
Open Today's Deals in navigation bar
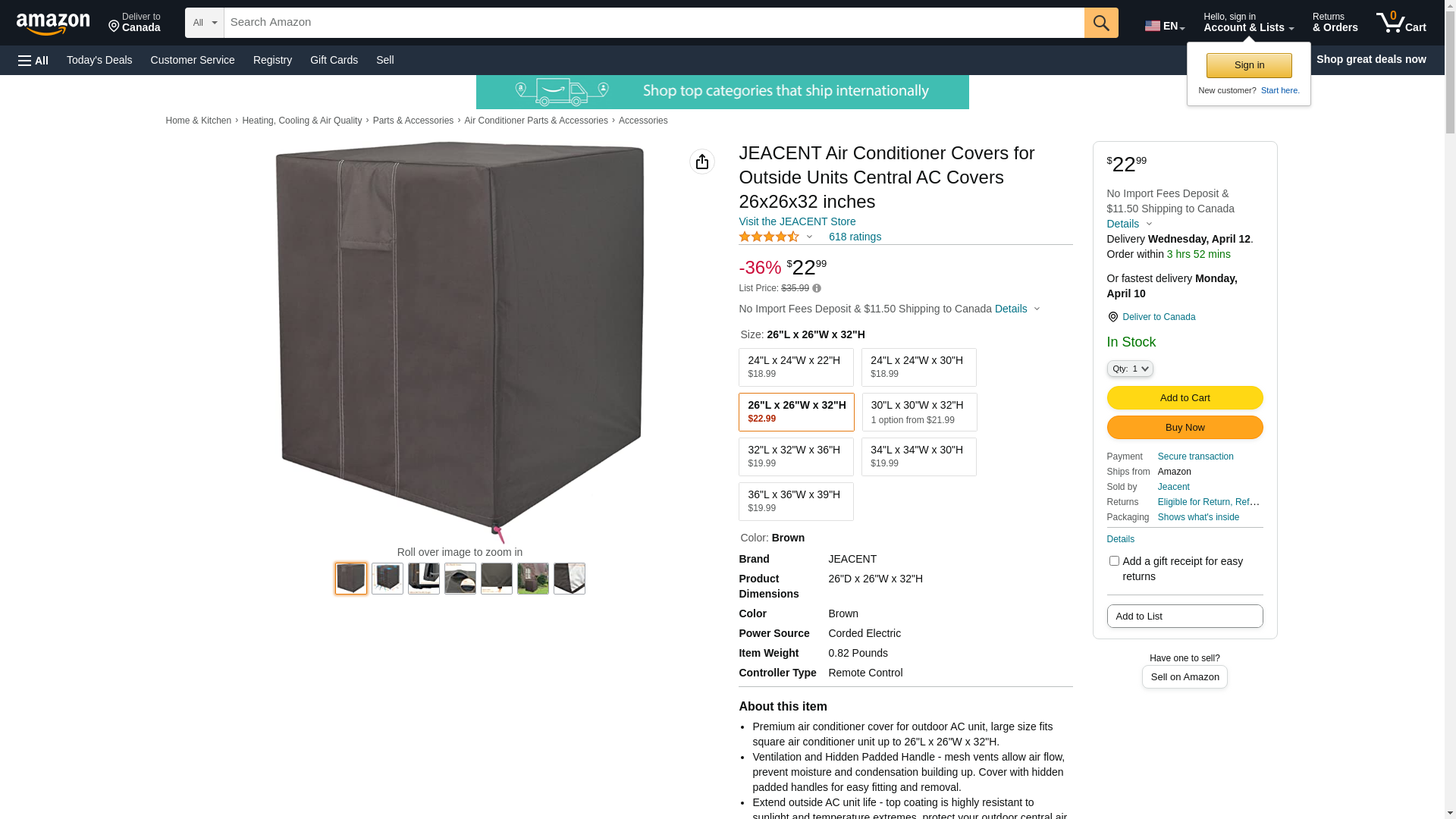pyautogui.click(x=99, y=60)
